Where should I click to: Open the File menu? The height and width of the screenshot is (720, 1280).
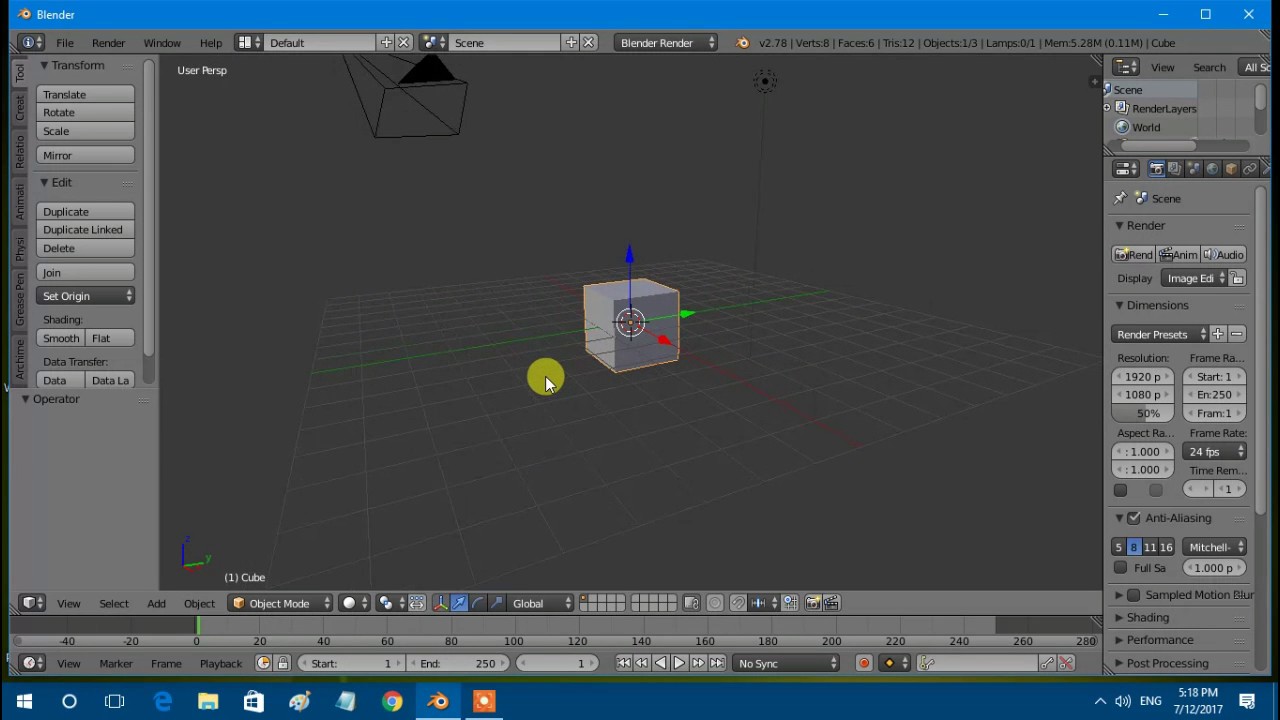click(x=65, y=43)
